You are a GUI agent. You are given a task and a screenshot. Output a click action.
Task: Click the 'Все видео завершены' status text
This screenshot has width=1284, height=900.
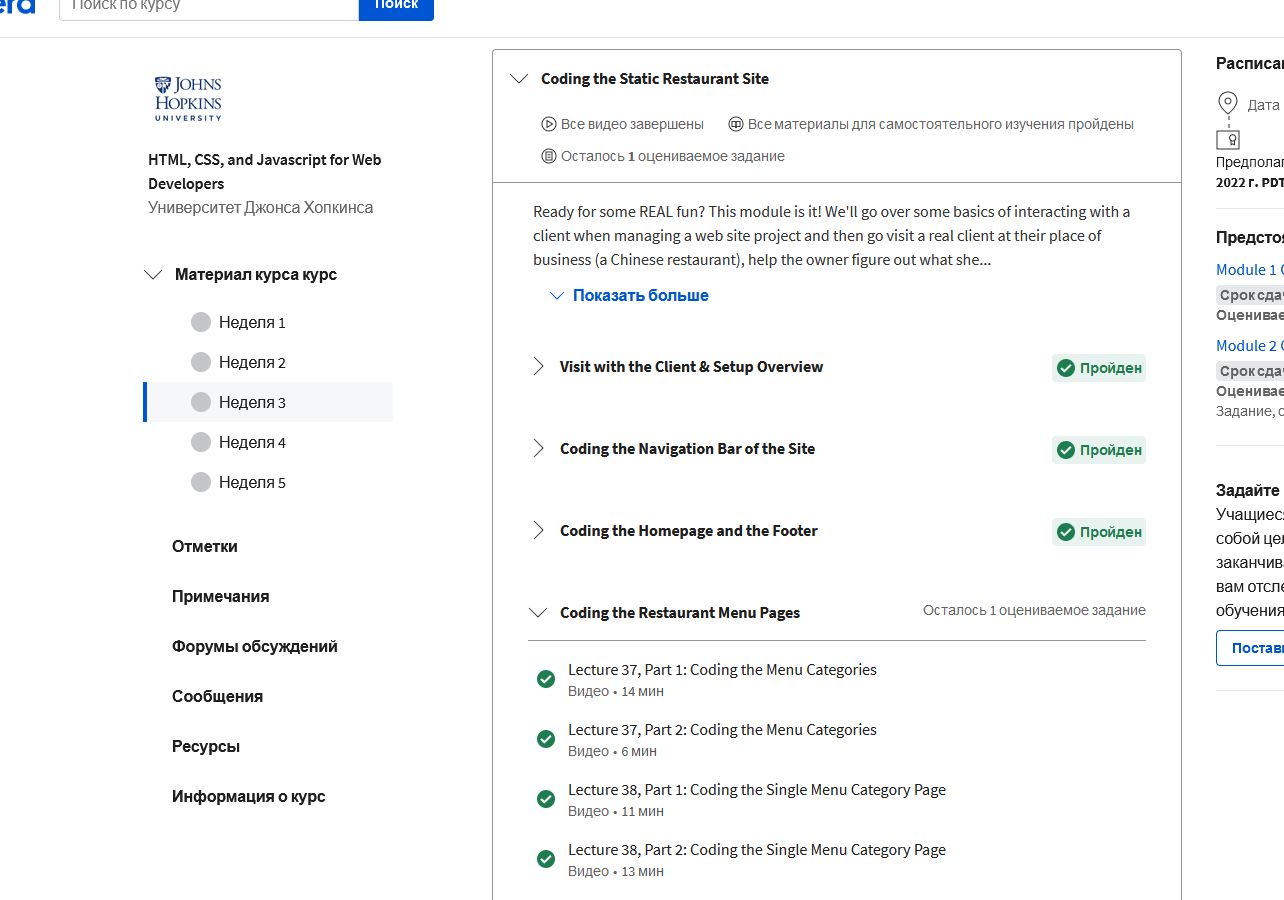click(632, 125)
